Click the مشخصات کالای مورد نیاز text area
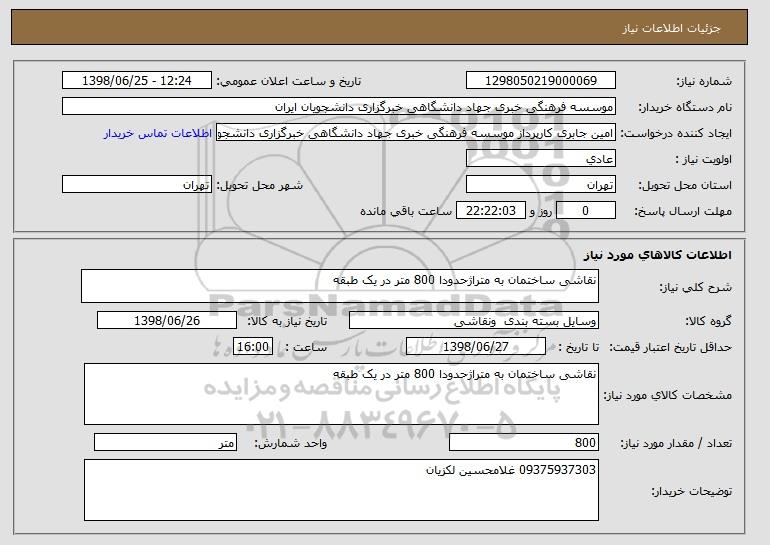770x545 pixels. pyautogui.click(x=341, y=394)
